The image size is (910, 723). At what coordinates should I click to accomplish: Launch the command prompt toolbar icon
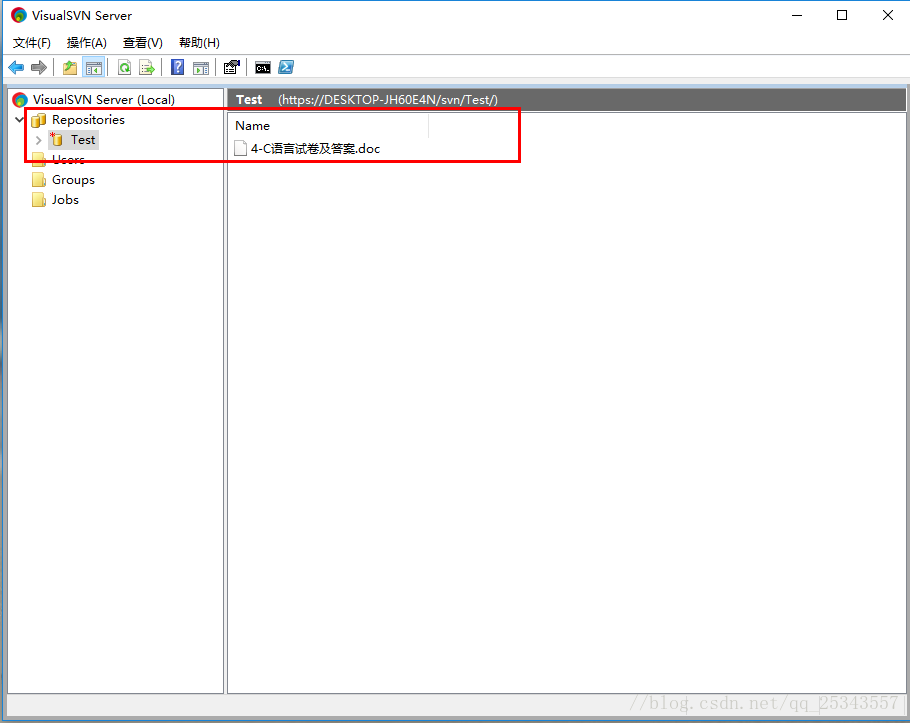[x=263, y=68]
